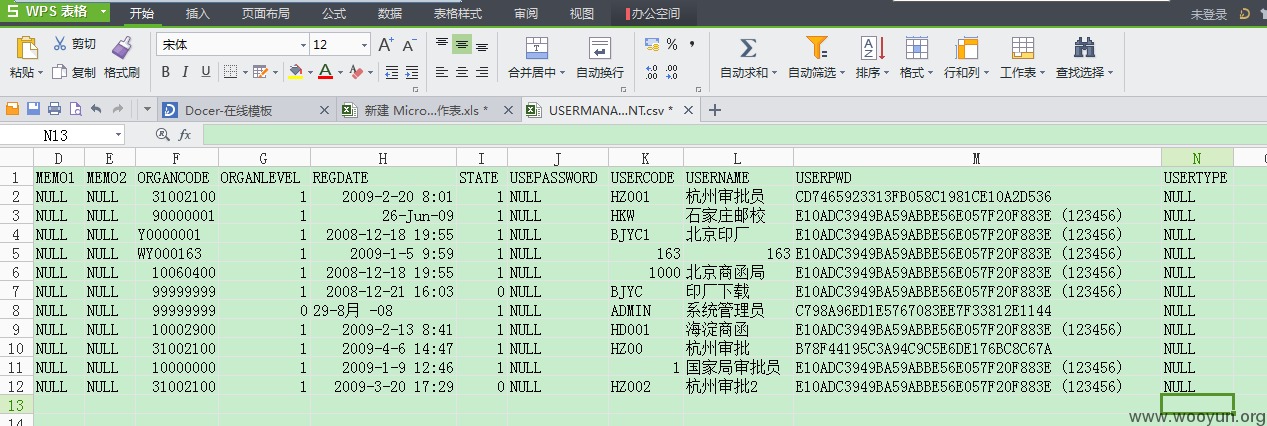Image resolution: width=1267 pixels, height=426 pixels.
Task: Expand Name Box dropdown arrow
Action: point(119,135)
